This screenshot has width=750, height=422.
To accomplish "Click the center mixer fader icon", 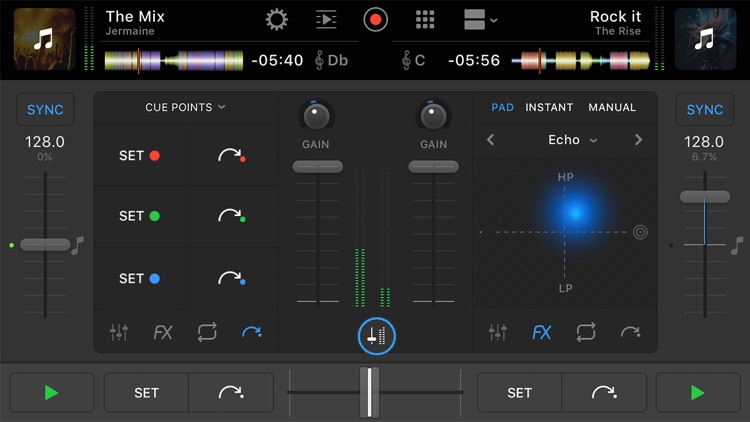I will pos(376,338).
